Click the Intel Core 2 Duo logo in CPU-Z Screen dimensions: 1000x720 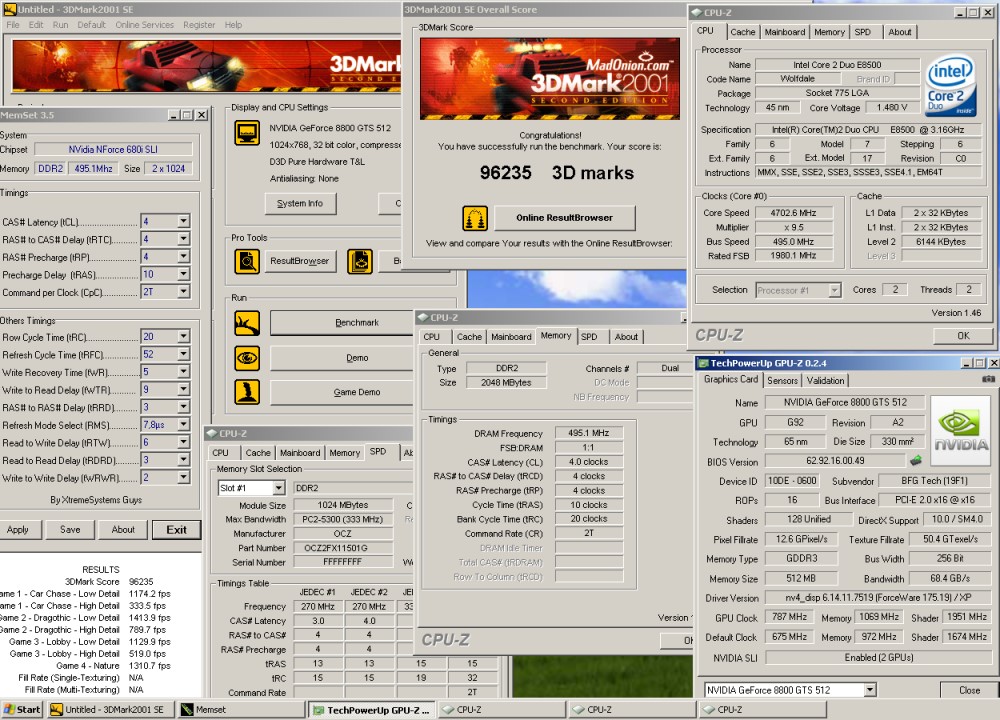tap(951, 85)
